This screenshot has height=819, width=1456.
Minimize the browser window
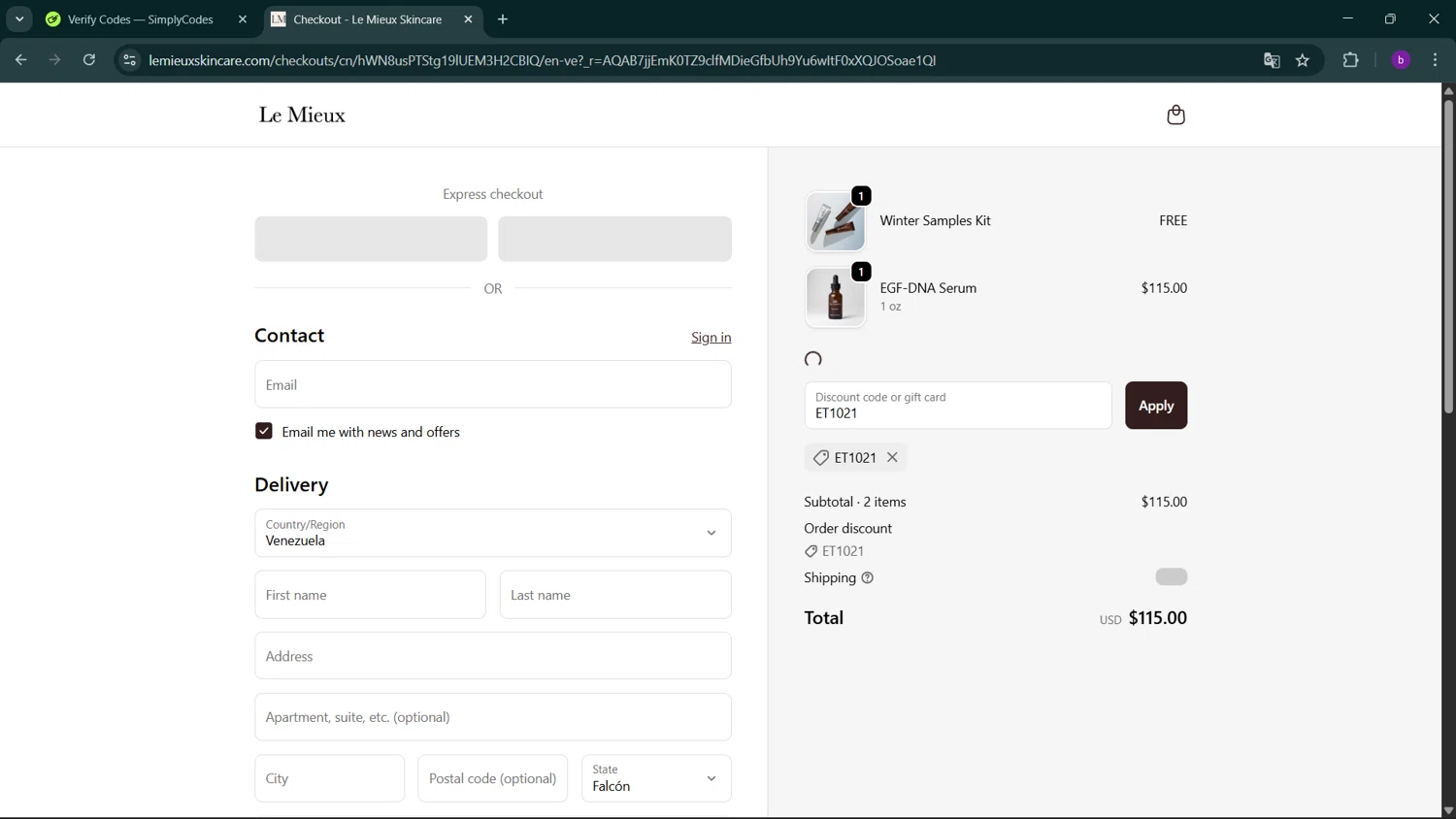coord(1347,18)
